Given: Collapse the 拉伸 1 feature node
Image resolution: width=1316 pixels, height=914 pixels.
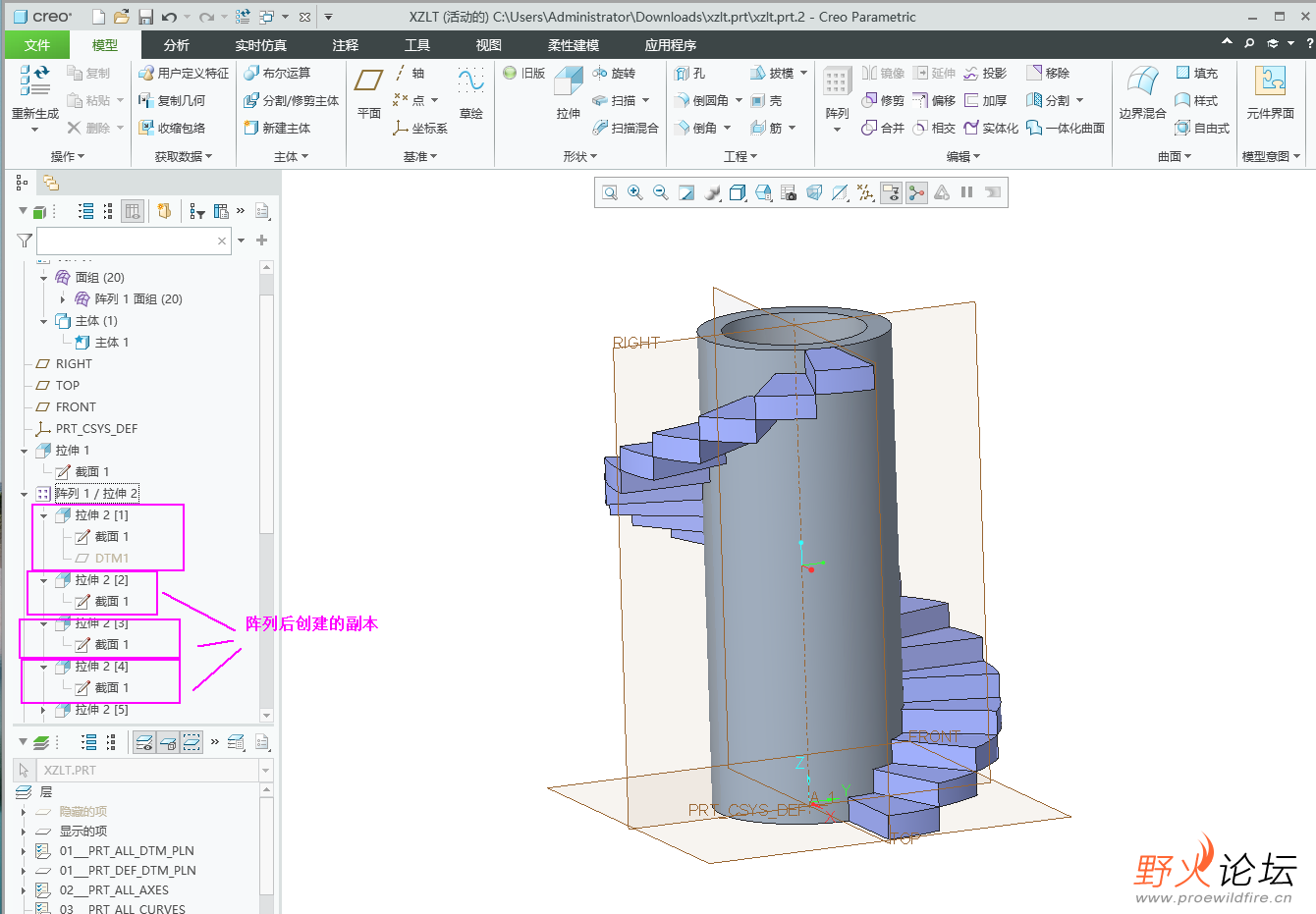Looking at the screenshot, I should tap(24, 451).
